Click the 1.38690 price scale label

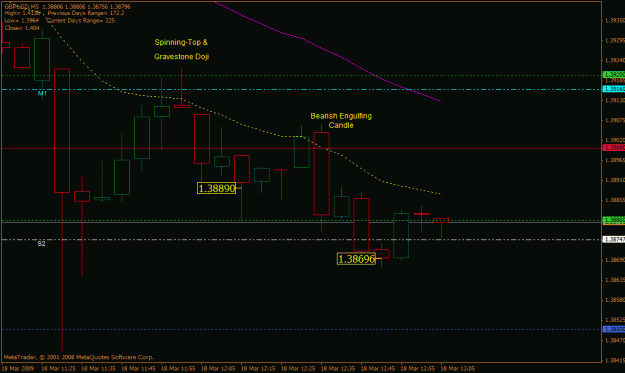coord(614,260)
